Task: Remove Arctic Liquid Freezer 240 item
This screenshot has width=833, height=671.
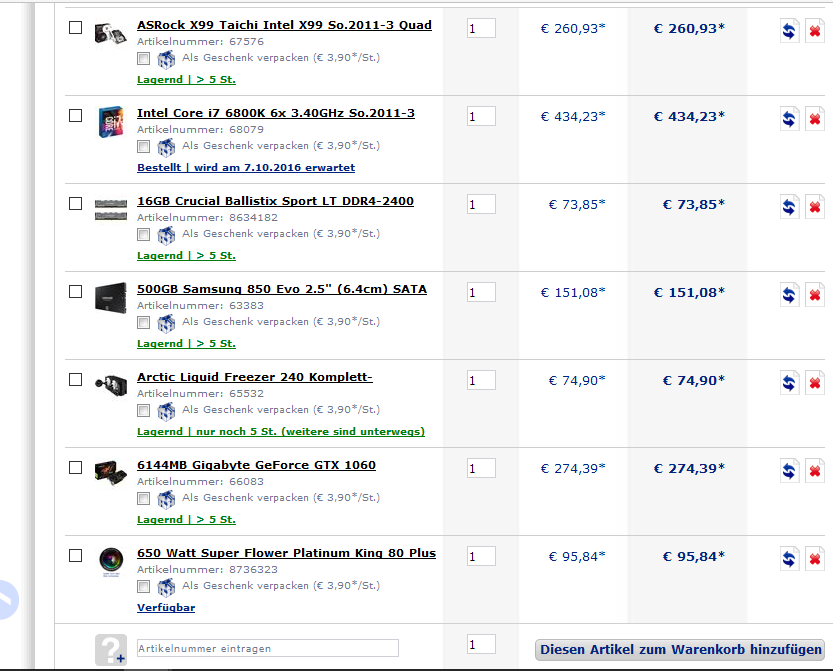Action: (814, 383)
